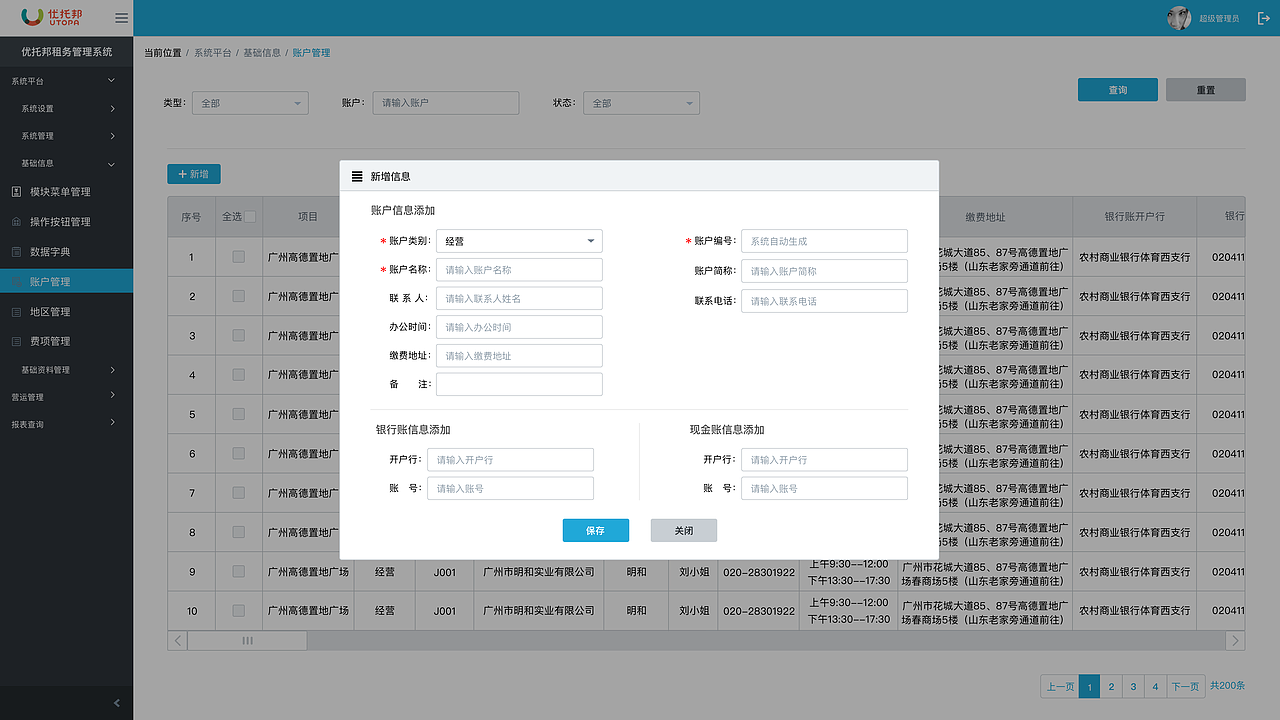
Task: Click the hamburger menu icon beside the logo
Action: 119,17
